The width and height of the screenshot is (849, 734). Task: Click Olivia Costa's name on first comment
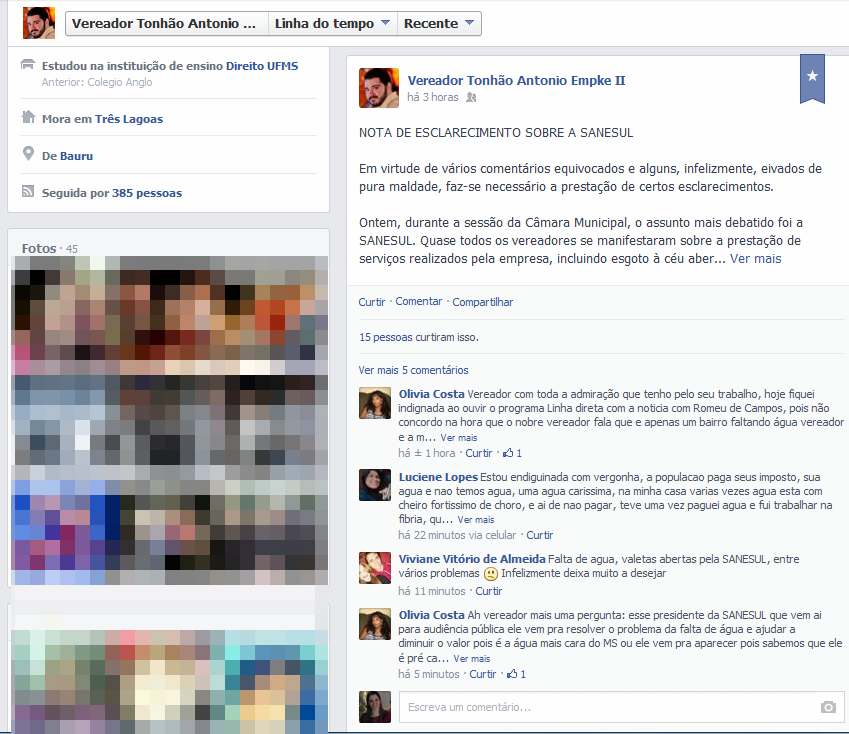[x=432, y=394]
